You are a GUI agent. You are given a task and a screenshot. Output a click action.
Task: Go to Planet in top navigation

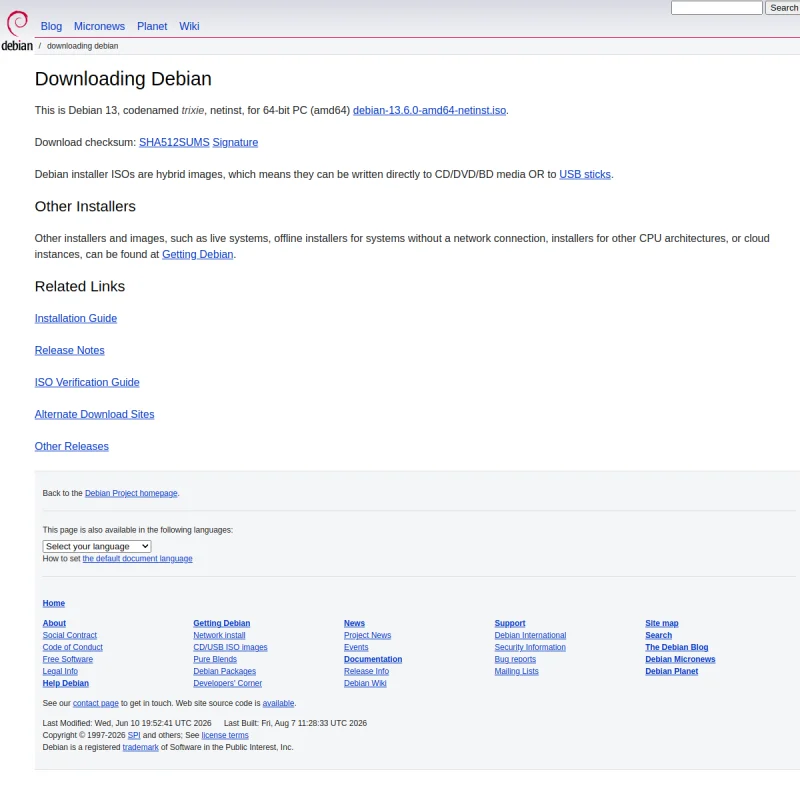152,26
